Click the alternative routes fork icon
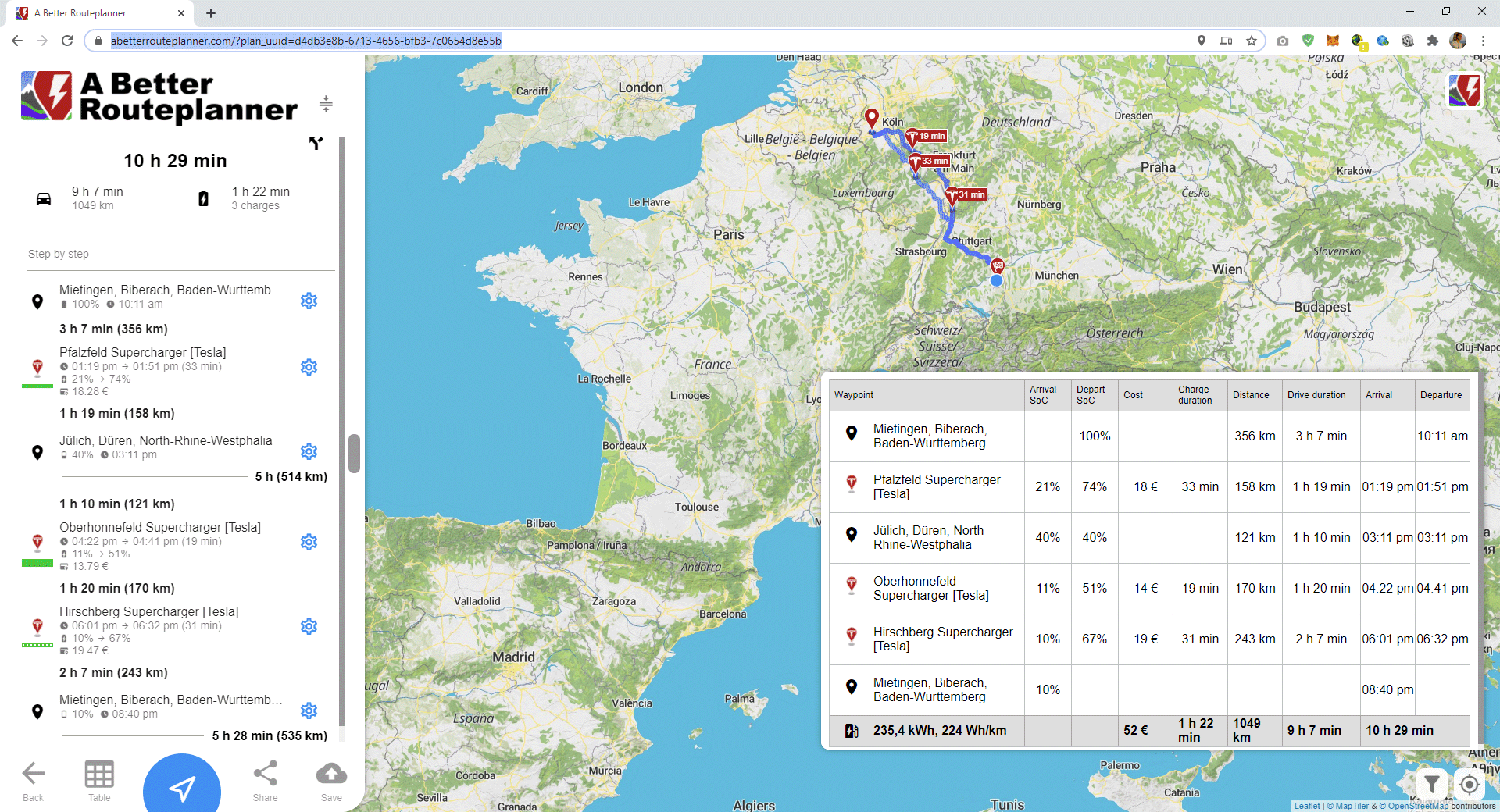 click(x=316, y=143)
